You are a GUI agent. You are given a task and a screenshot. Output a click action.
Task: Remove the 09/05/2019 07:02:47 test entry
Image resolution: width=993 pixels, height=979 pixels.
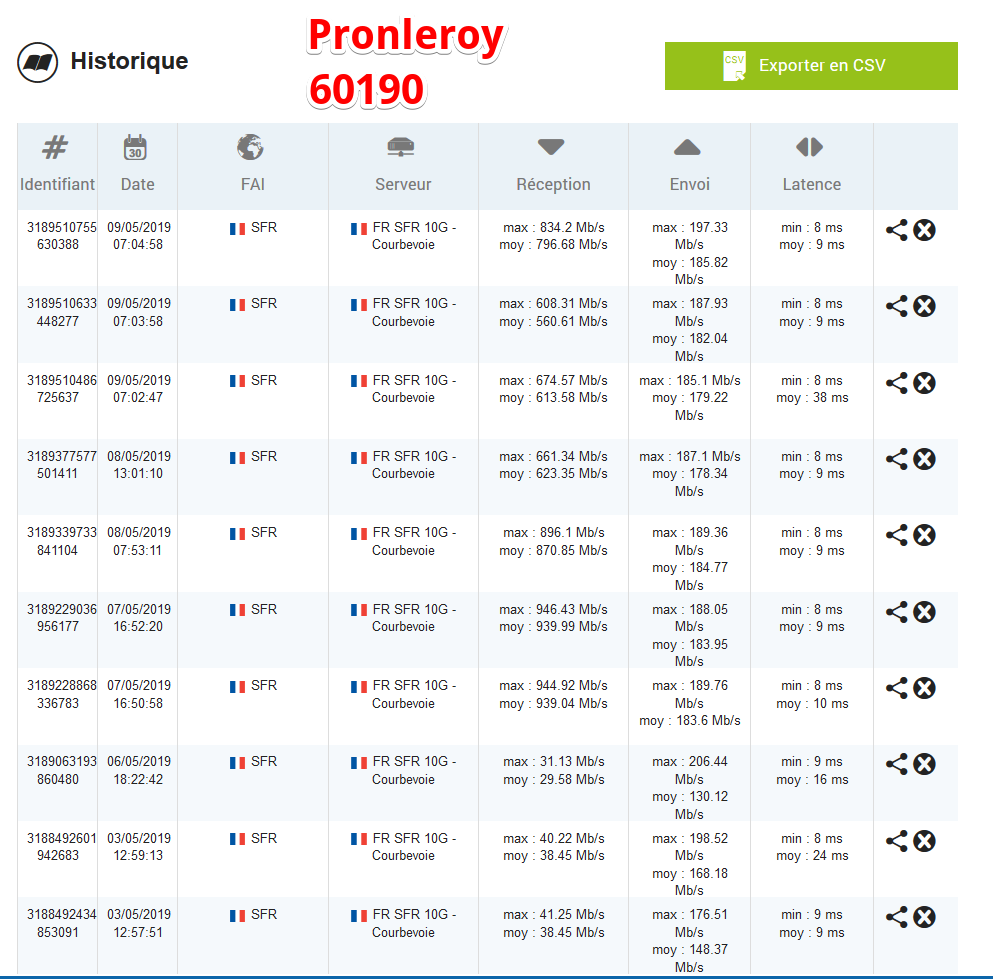[x=925, y=383]
